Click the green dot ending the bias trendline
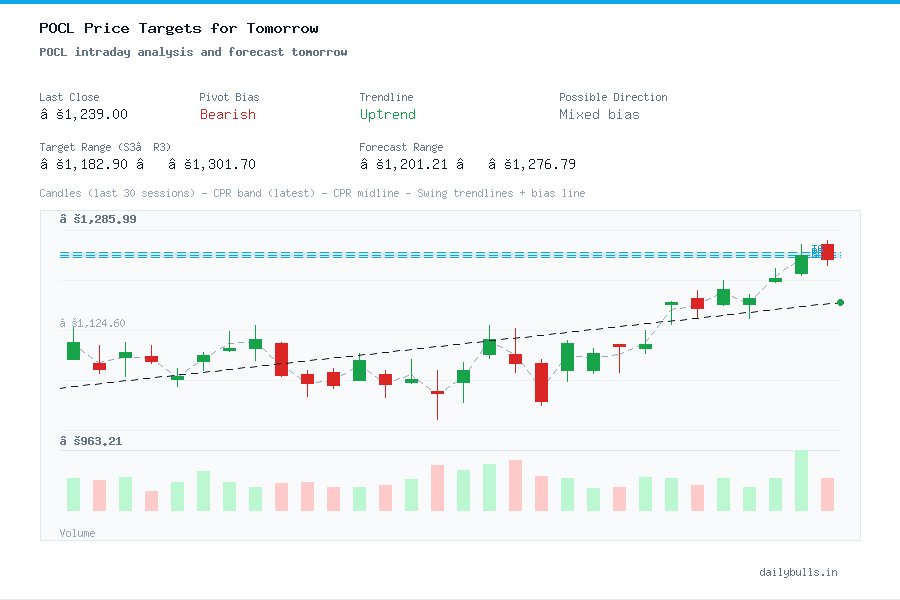Screen dimensions: 900x600 839,301
